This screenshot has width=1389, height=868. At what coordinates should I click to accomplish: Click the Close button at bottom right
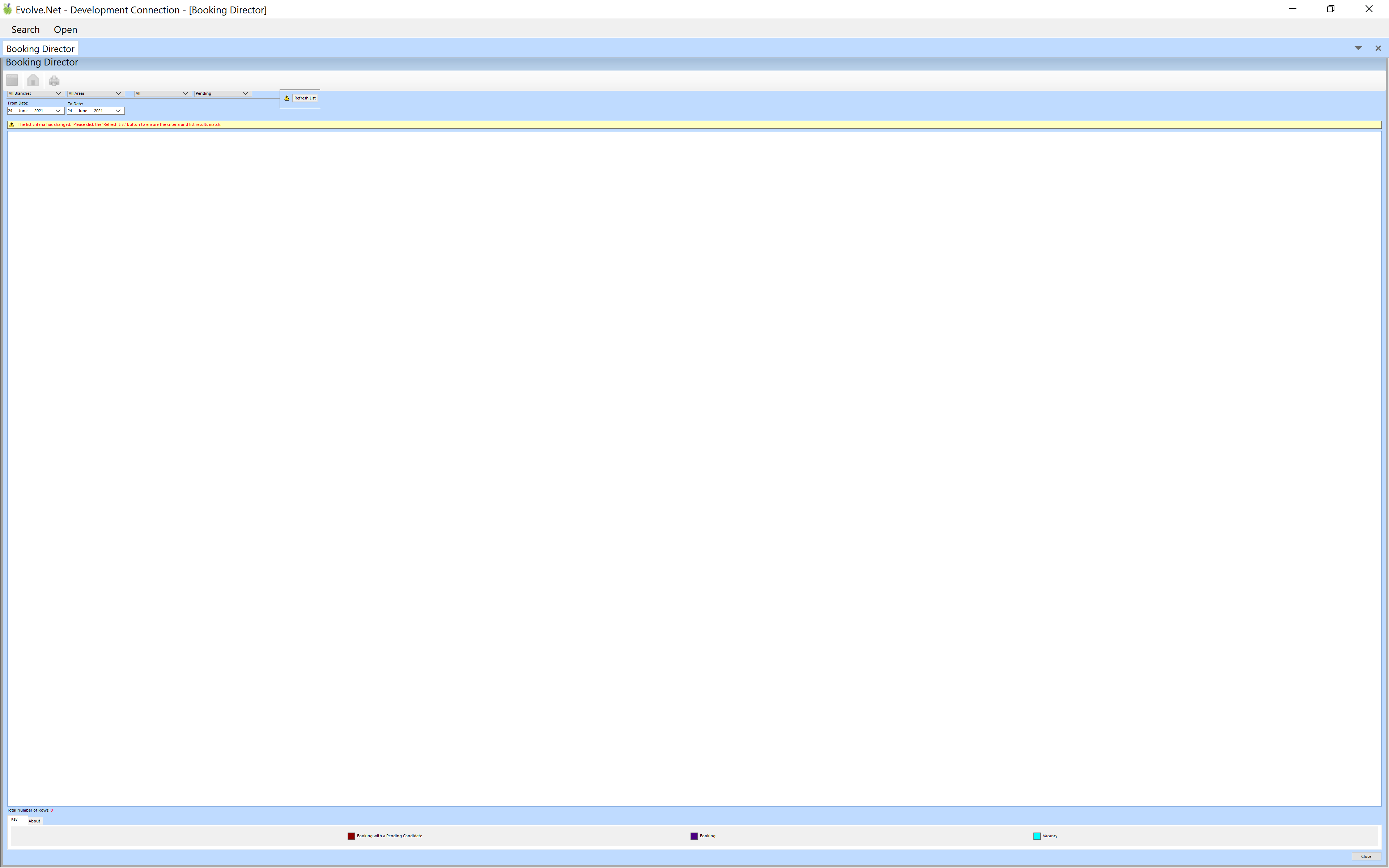click(x=1366, y=856)
